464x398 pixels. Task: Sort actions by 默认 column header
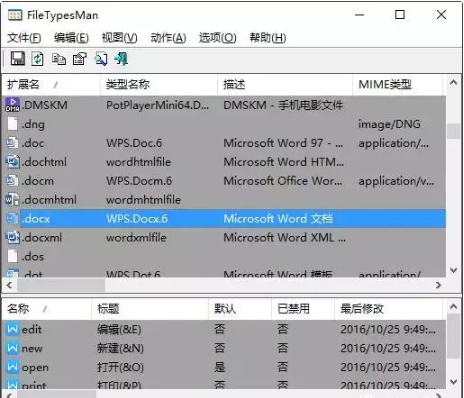pos(240,309)
